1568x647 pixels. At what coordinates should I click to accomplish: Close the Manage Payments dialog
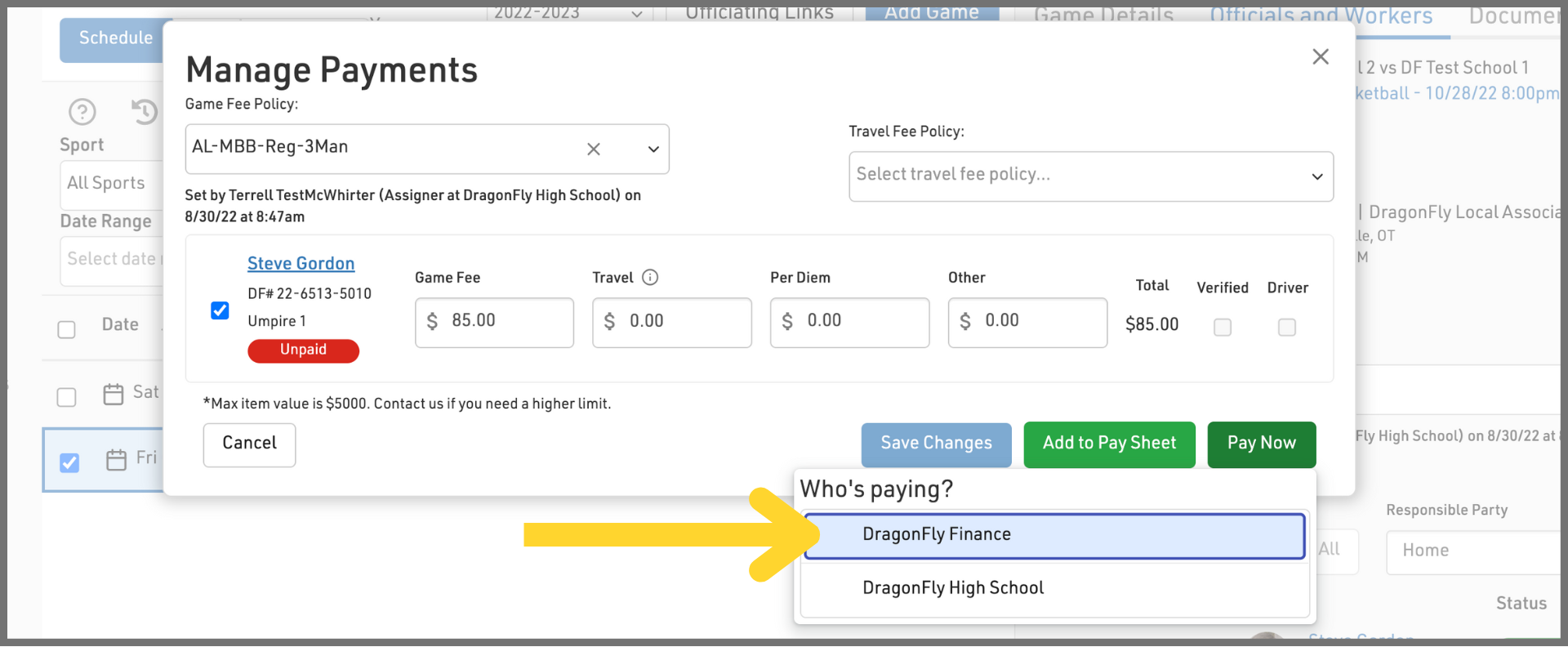pos(1320,56)
